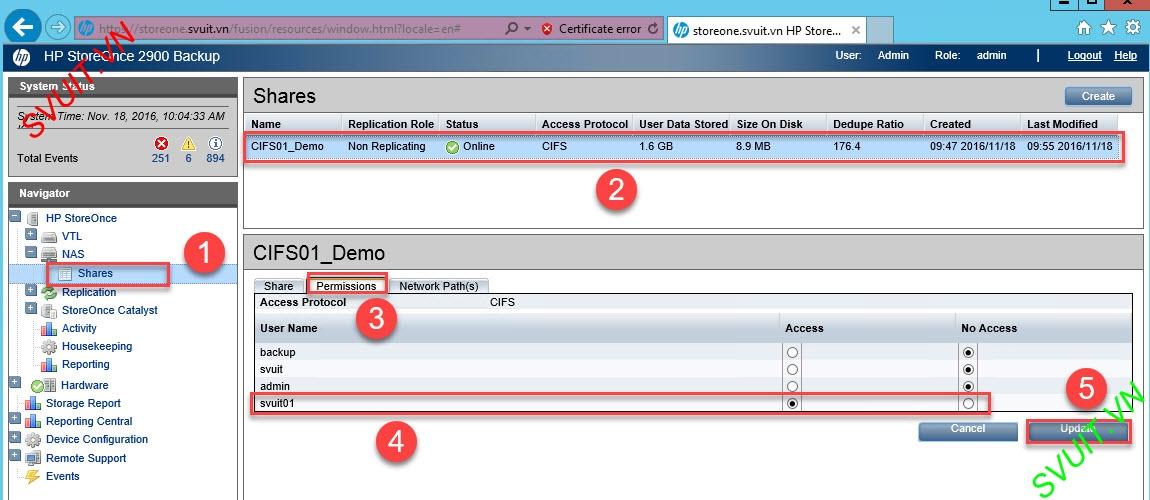
Task: Click the Shares table icon
Action: pyautogui.click(x=65, y=273)
